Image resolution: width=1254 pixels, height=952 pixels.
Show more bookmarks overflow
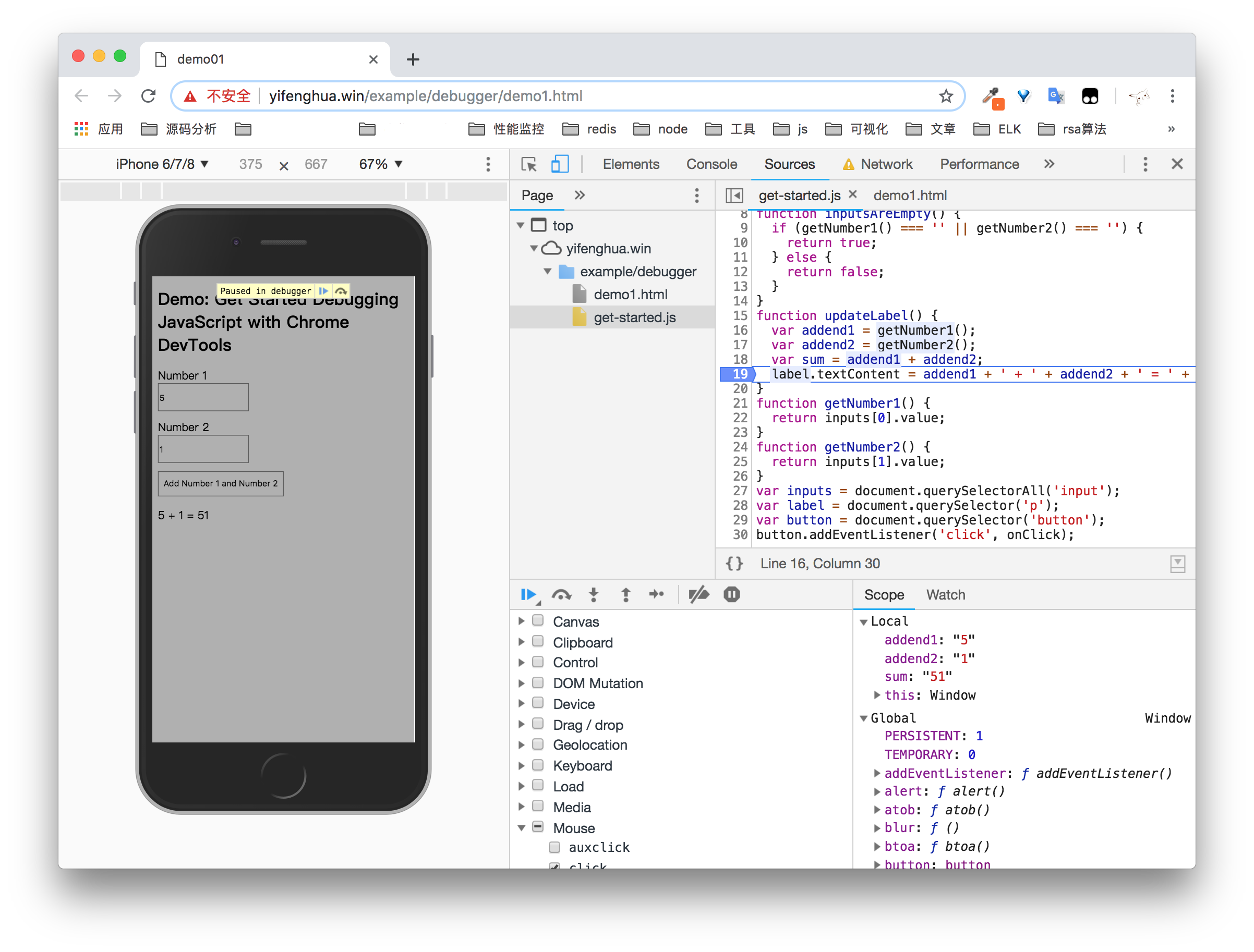[1171, 129]
